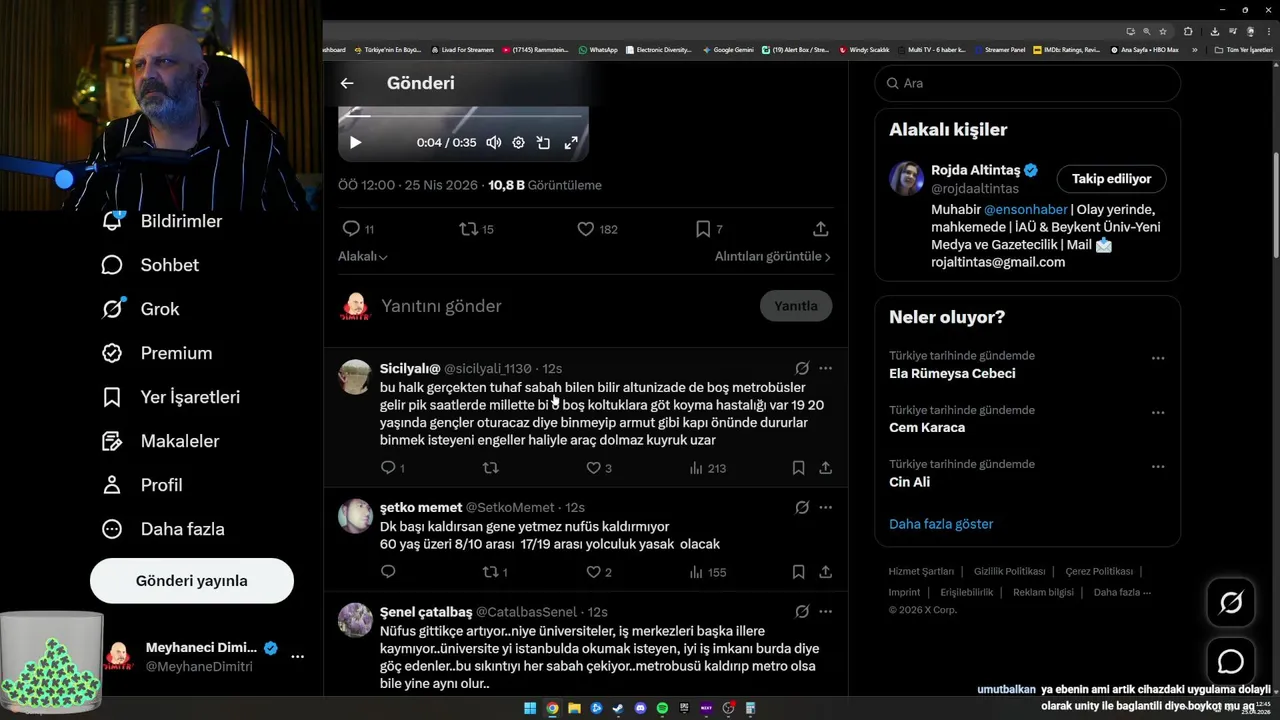Open Cem Karaca trending topic

927,428
